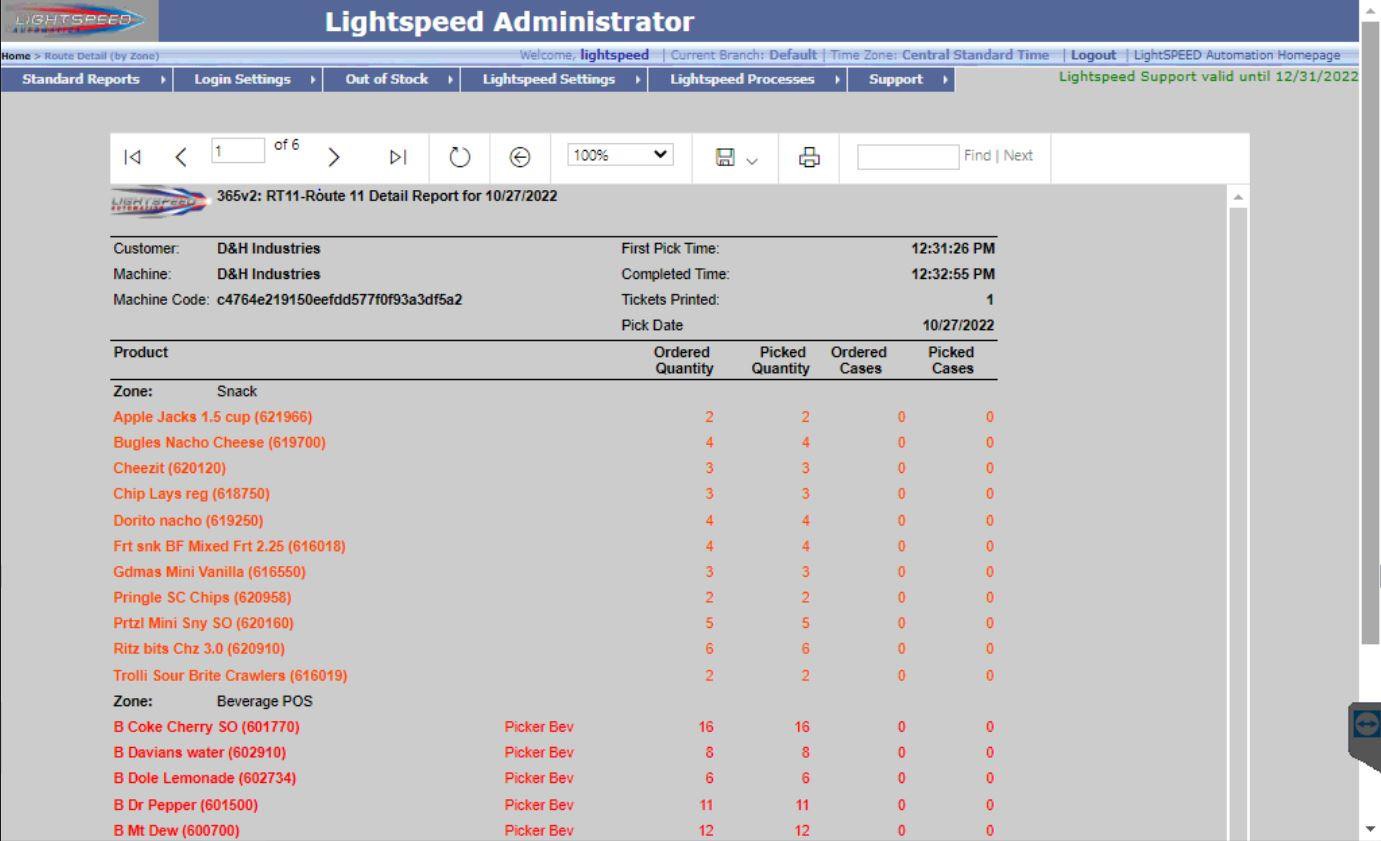This screenshot has height=841, width=1381.
Task: Select Dorito nacho (619250)
Action: click(x=188, y=520)
